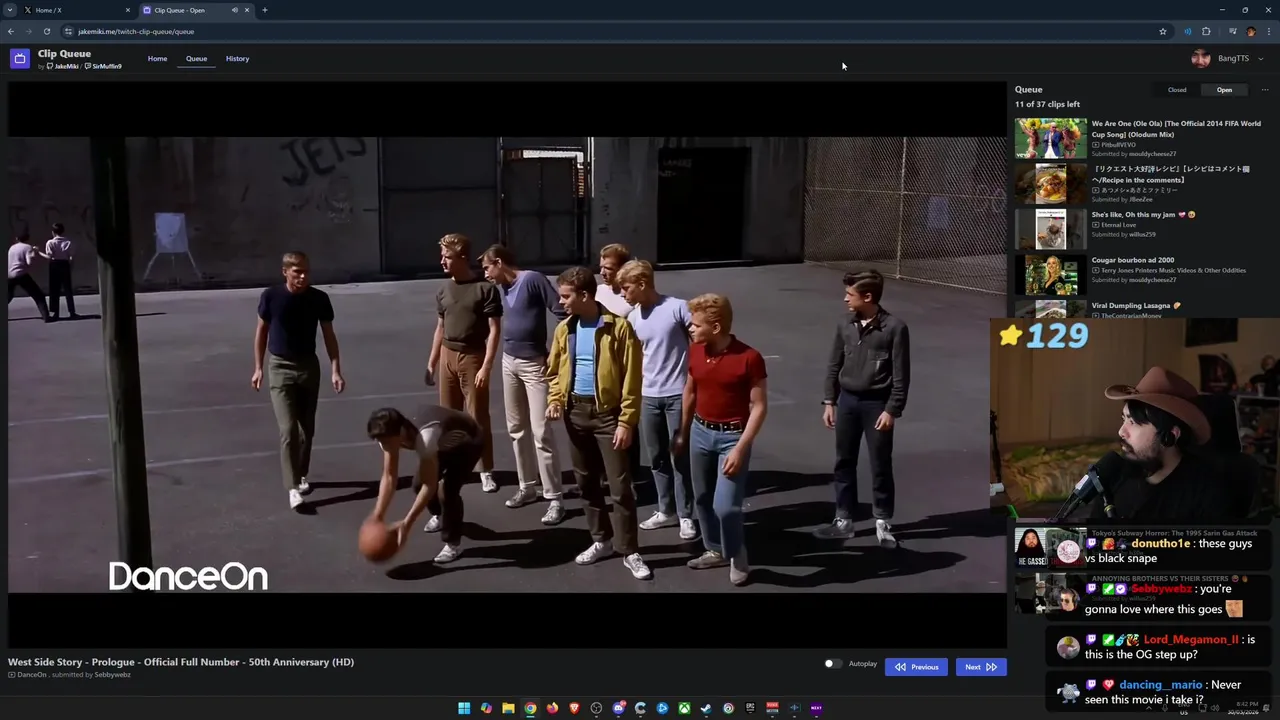Select the Japanese recipe clip thumbnail

pos(1051,184)
